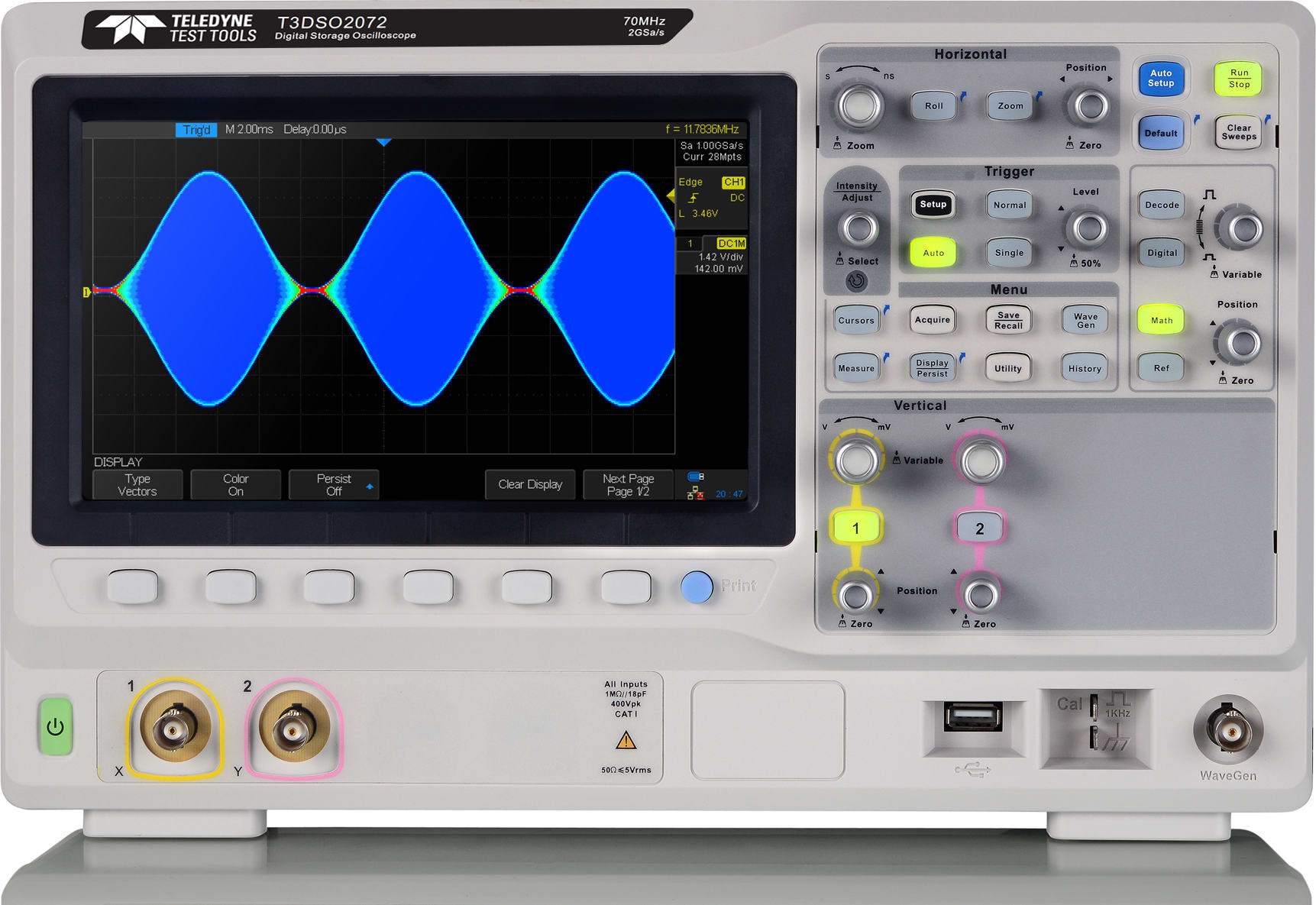Click Clear Display softkey on screen
The image size is (1316, 905).
click(x=530, y=485)
